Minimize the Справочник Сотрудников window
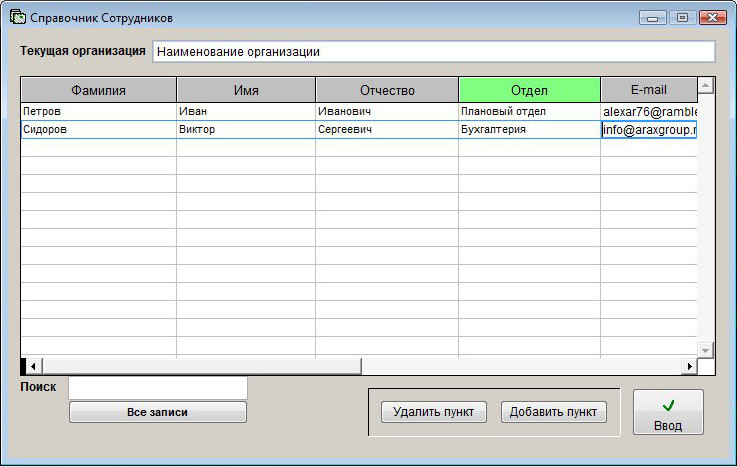This screenshot has width=737, height=467. (652, 18)
